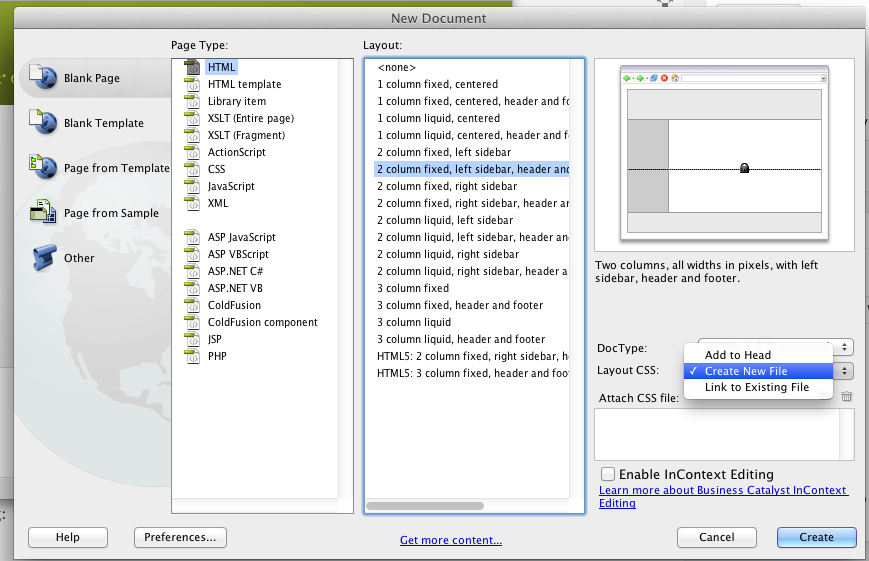Image resolution: width=869 pixels, height=561 pixels.
Task: Choose Add to Head option
Action: (737, 355)
